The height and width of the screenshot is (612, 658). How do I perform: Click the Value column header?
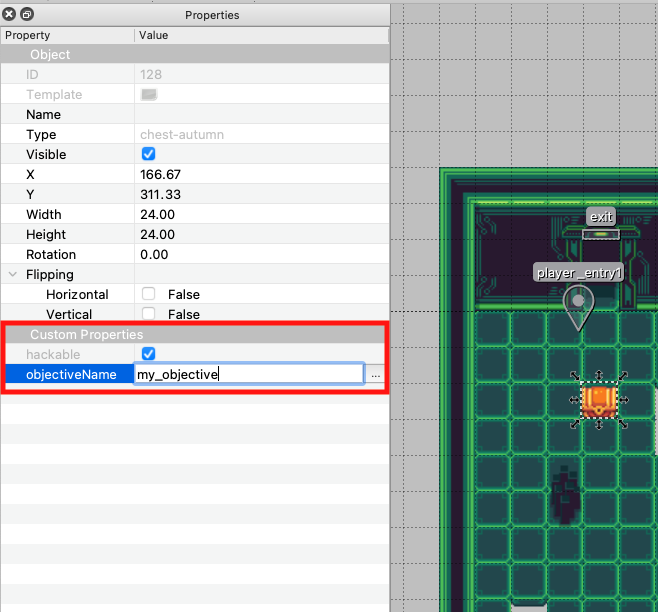[x=153, y=35]
